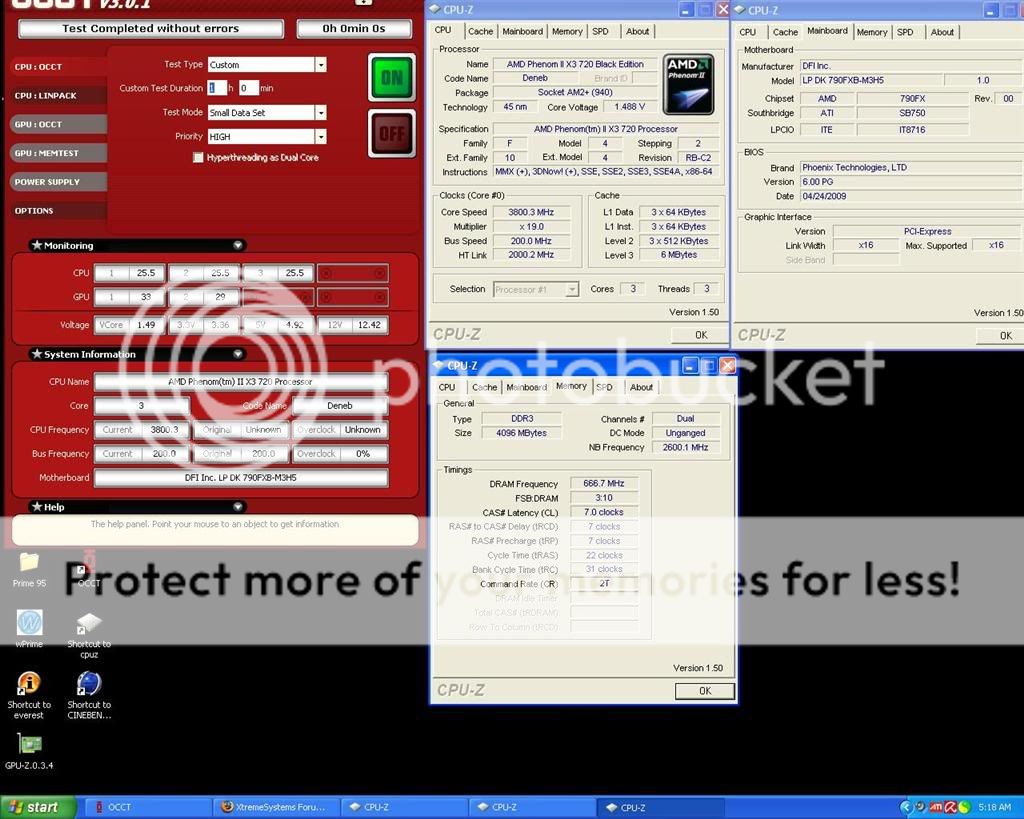Select the GPU : MEMTEST tab
The image size is (1024, 819).
pyautogui.click(x=57, y=153)
